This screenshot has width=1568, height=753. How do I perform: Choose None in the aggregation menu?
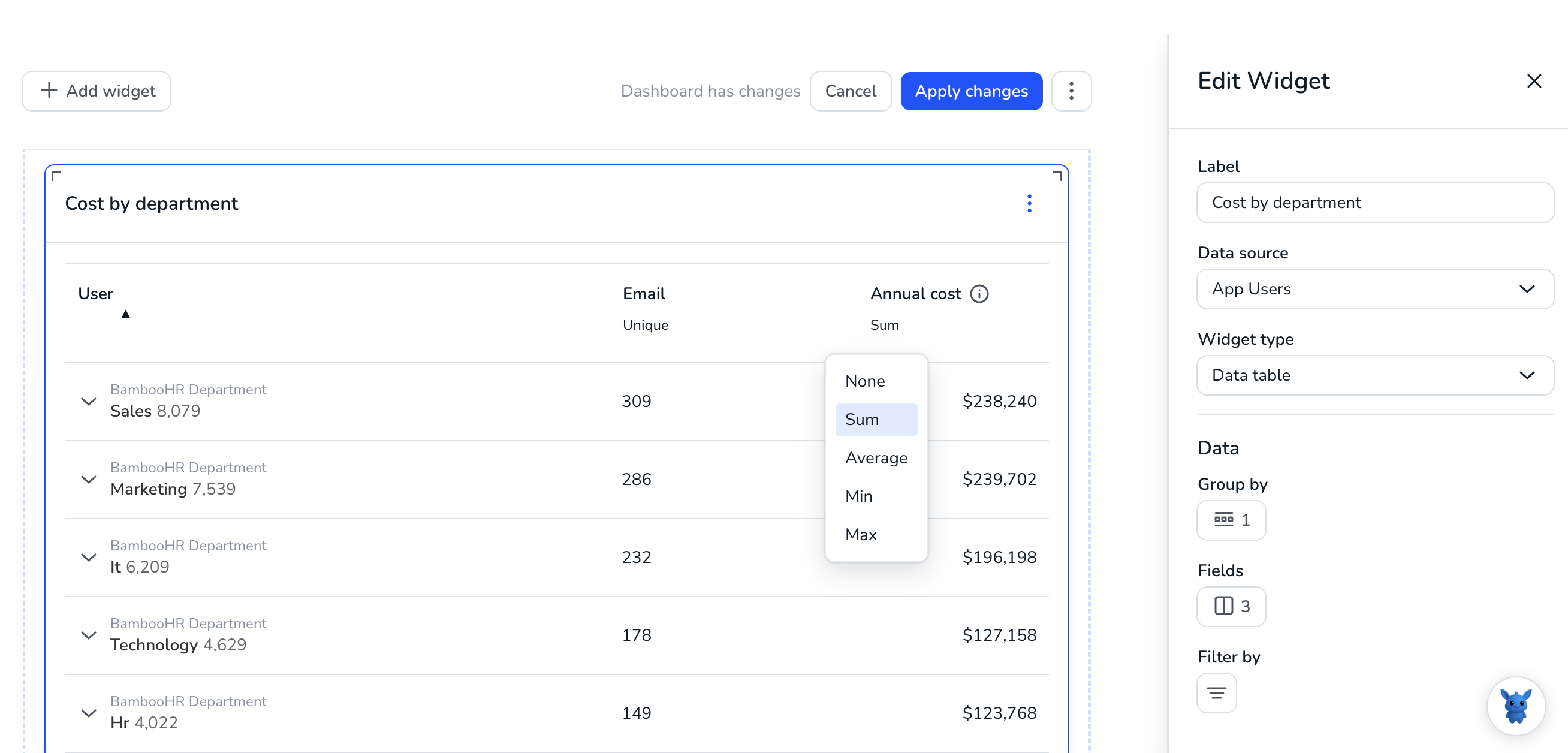pyautogui.click(x=876, y=381)
